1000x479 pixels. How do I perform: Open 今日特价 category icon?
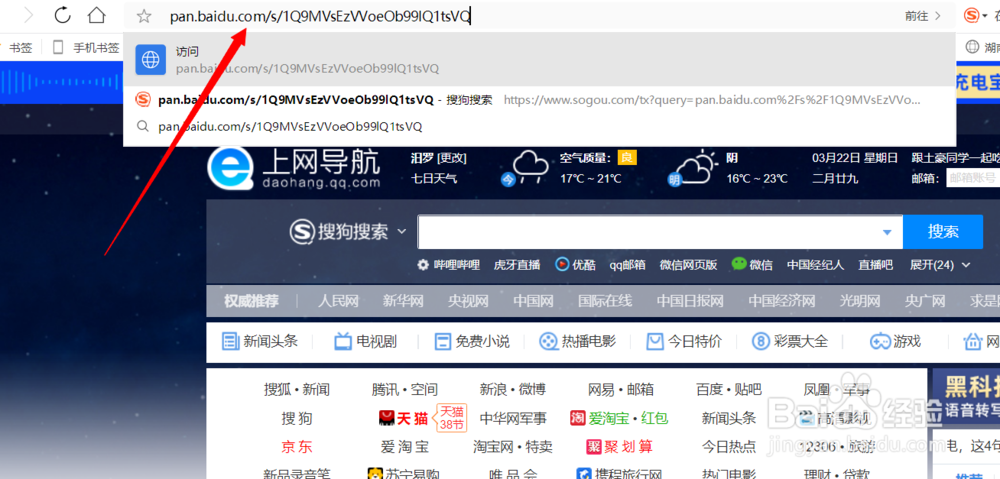(684, 341)
